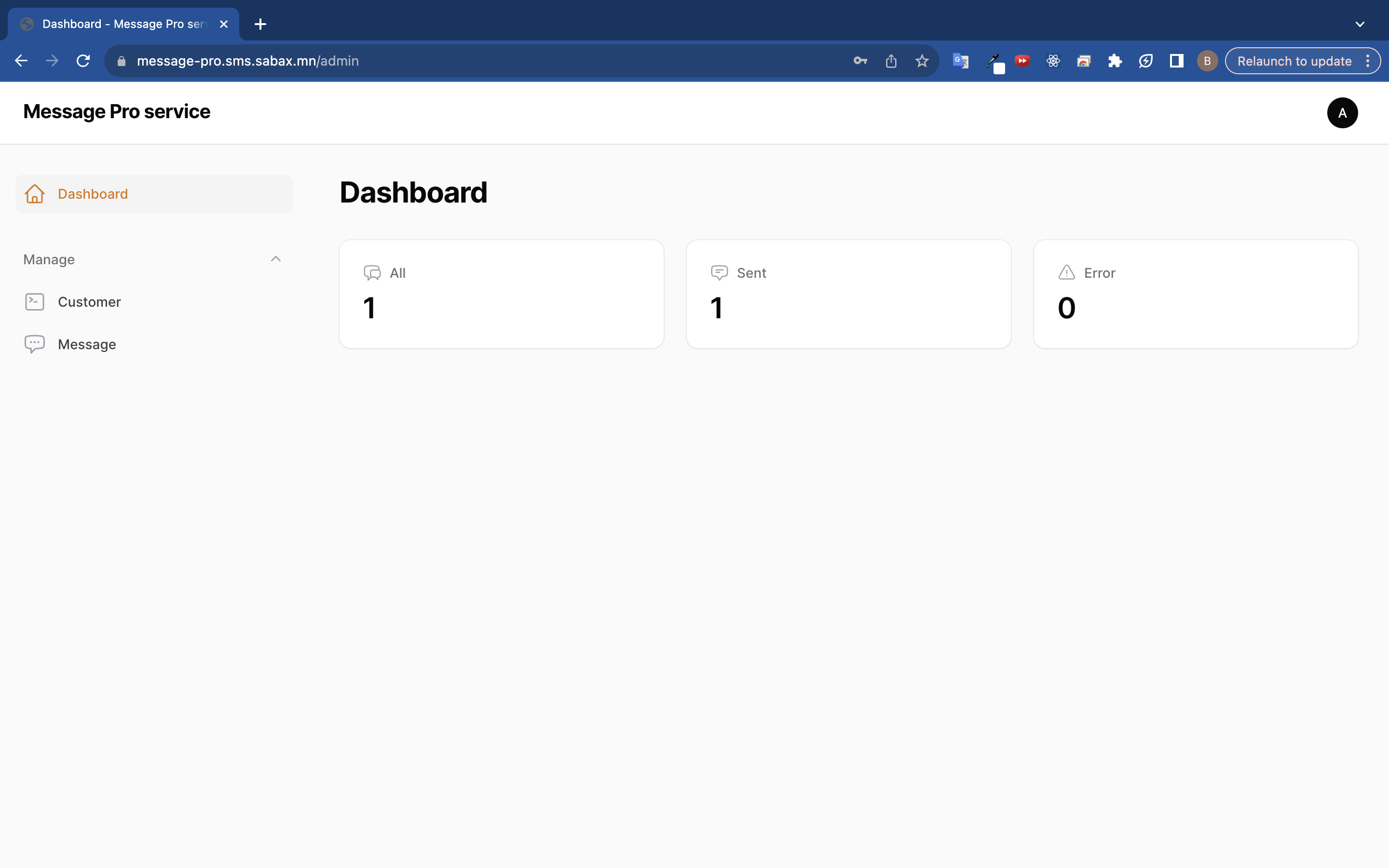Click the Message speech bubble icon
The width and height of the screenshot is (1389, 868).
[x=34, y=344]
